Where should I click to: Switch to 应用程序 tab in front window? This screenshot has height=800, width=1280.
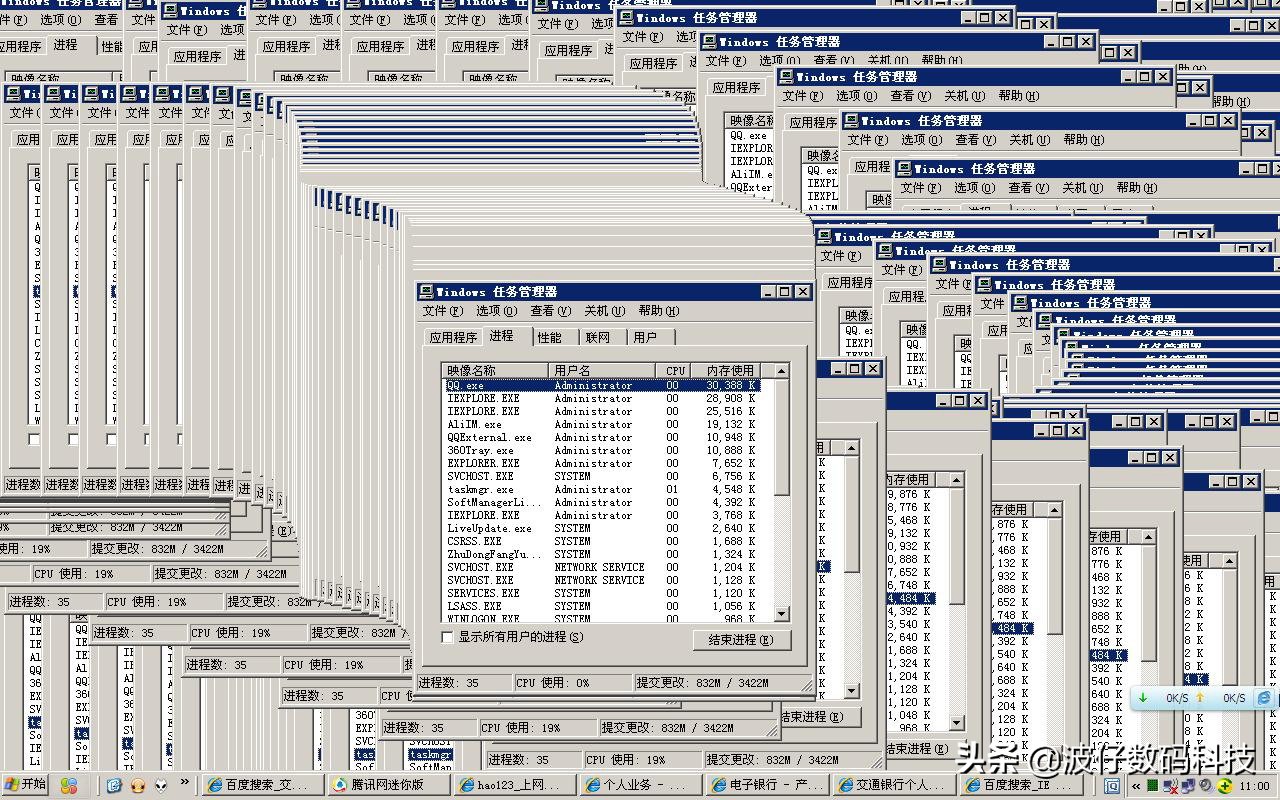point(453,338)
